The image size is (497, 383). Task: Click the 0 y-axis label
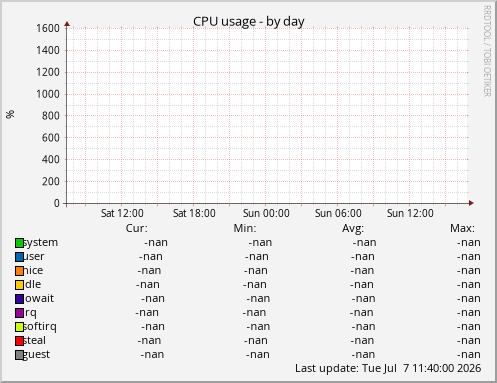tap(57, 203)
